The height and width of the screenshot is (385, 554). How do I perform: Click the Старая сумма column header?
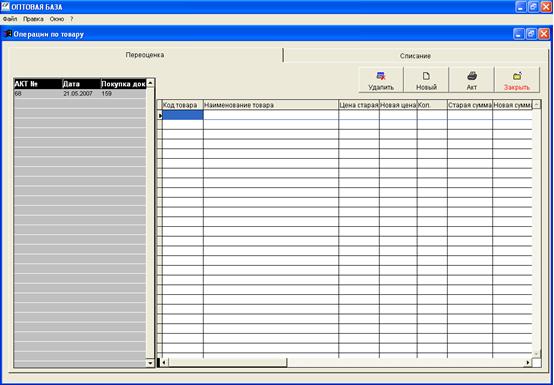coord(470,105)
